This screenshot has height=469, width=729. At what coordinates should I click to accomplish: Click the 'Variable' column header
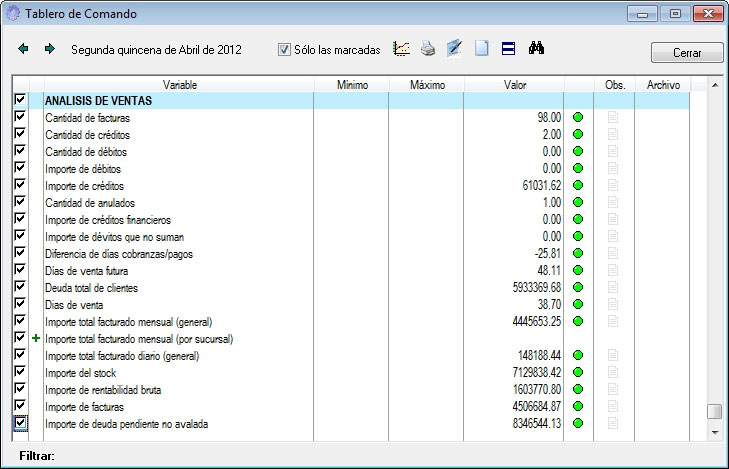pyautogui.click(x=179, y=85)
